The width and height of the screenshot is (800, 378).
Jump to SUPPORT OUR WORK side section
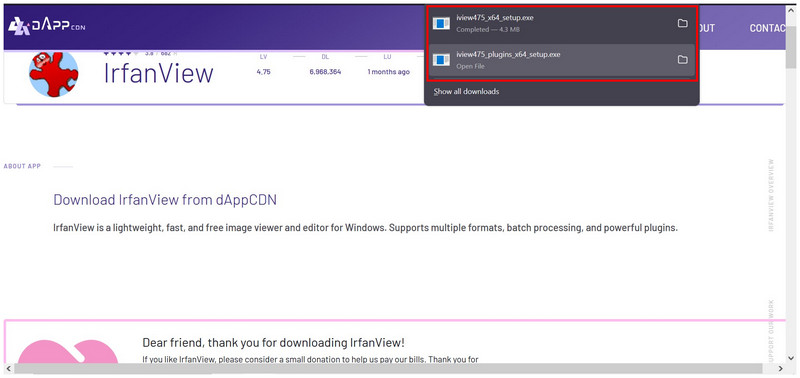(771, 331)
